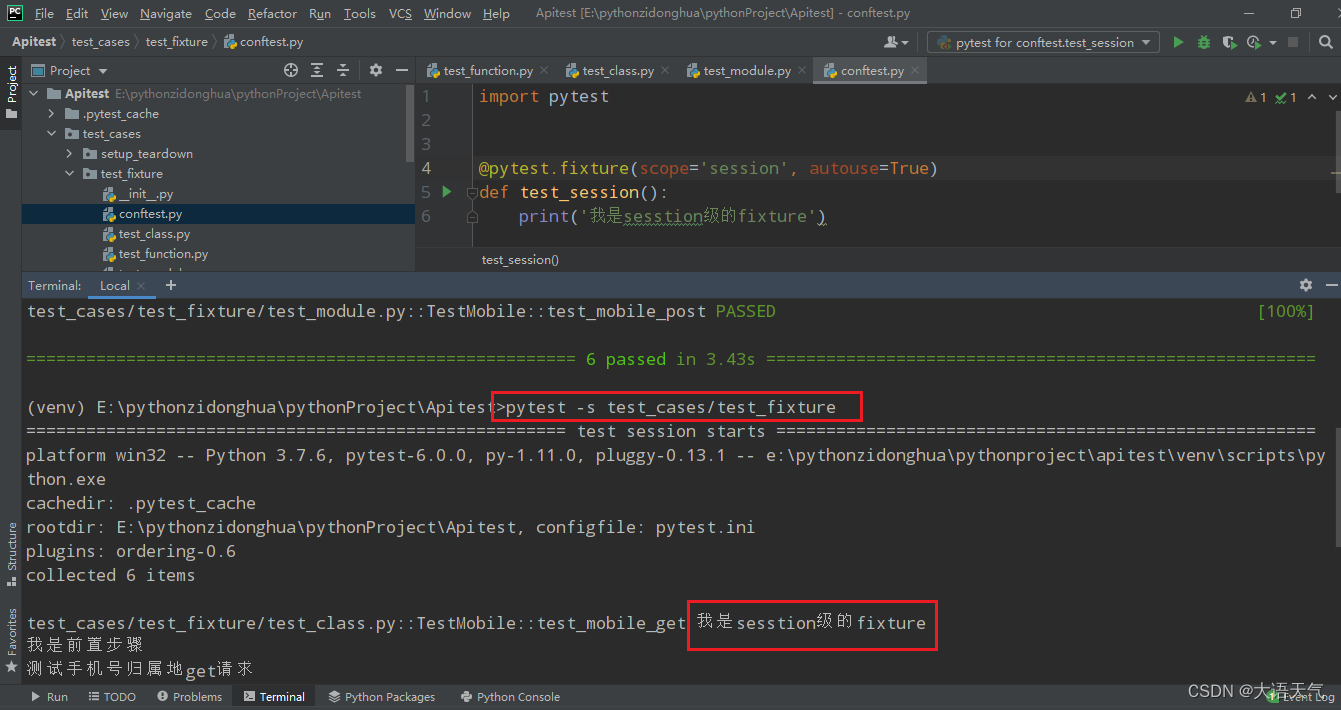Toggle the Problems tool window
The image size is (1341, 710).
pos(189,696)
